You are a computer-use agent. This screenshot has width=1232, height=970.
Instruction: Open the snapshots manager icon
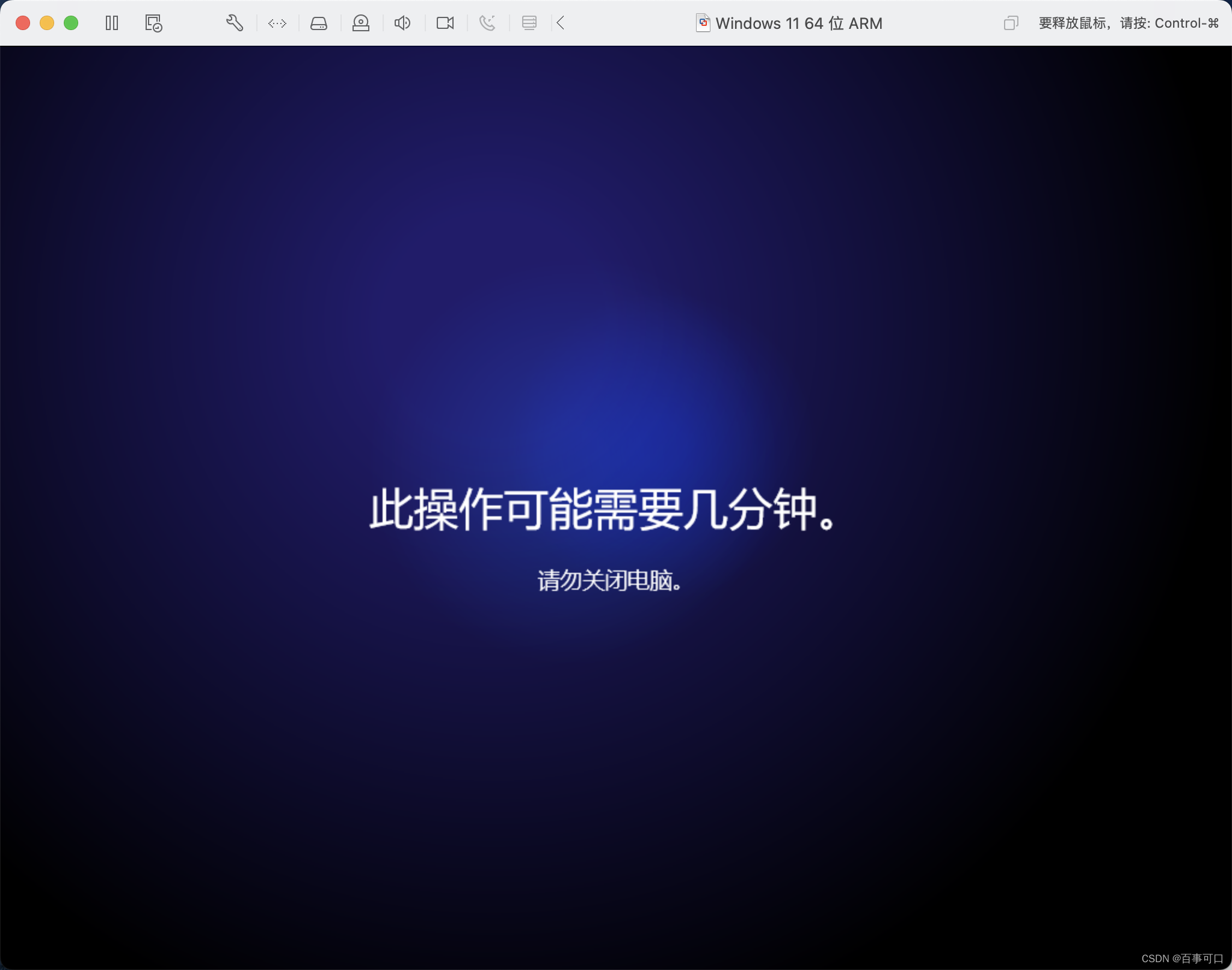point(153,23)
